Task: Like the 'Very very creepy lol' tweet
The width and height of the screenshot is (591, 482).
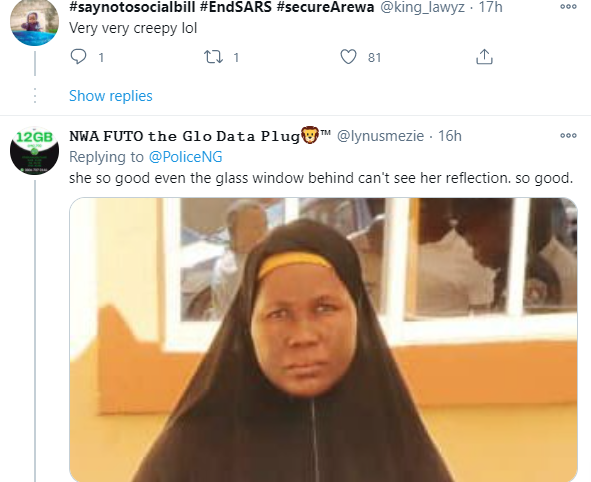Action: coord(348,57)
